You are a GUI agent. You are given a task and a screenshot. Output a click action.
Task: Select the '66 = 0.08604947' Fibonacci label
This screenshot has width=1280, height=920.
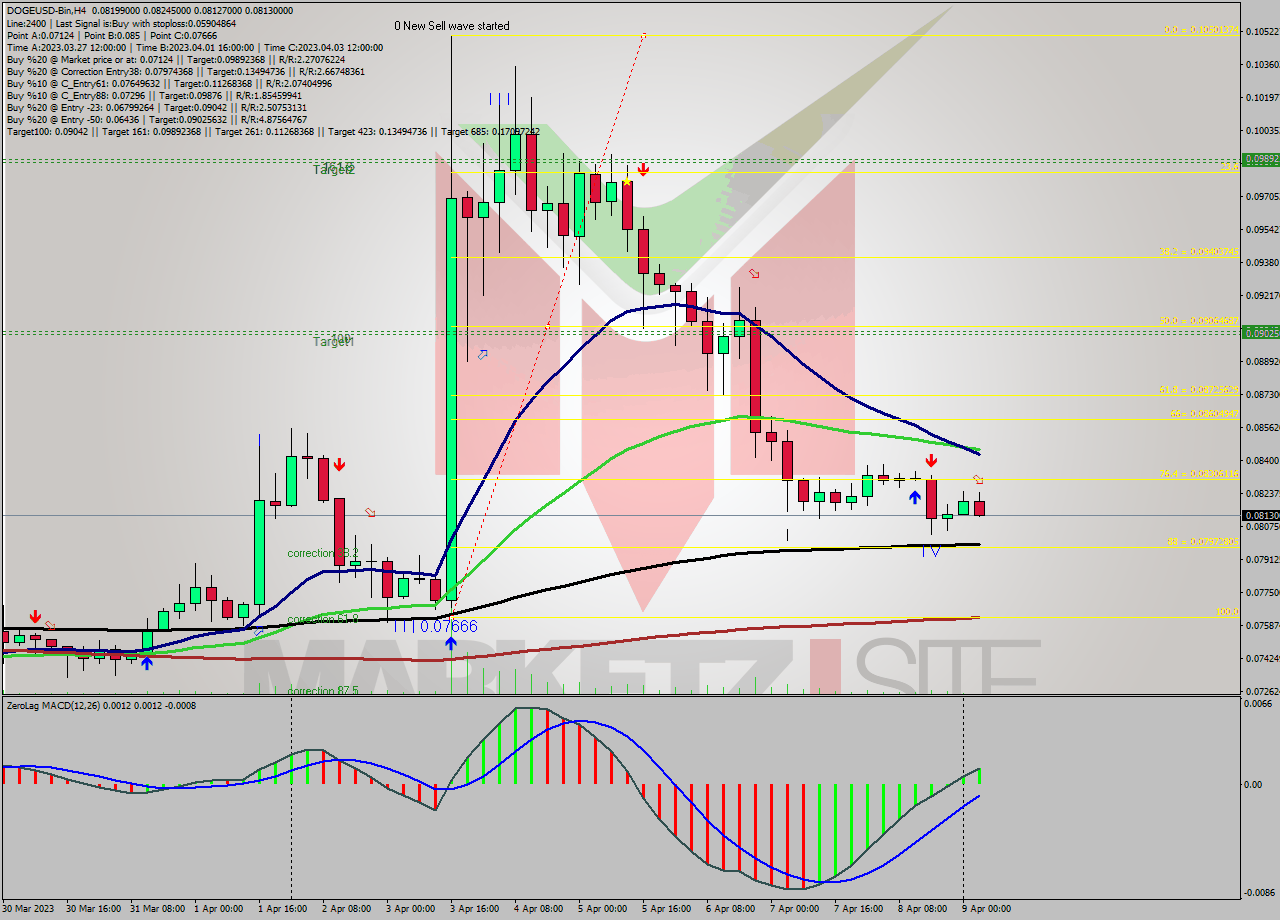[x=1204, y=413]
